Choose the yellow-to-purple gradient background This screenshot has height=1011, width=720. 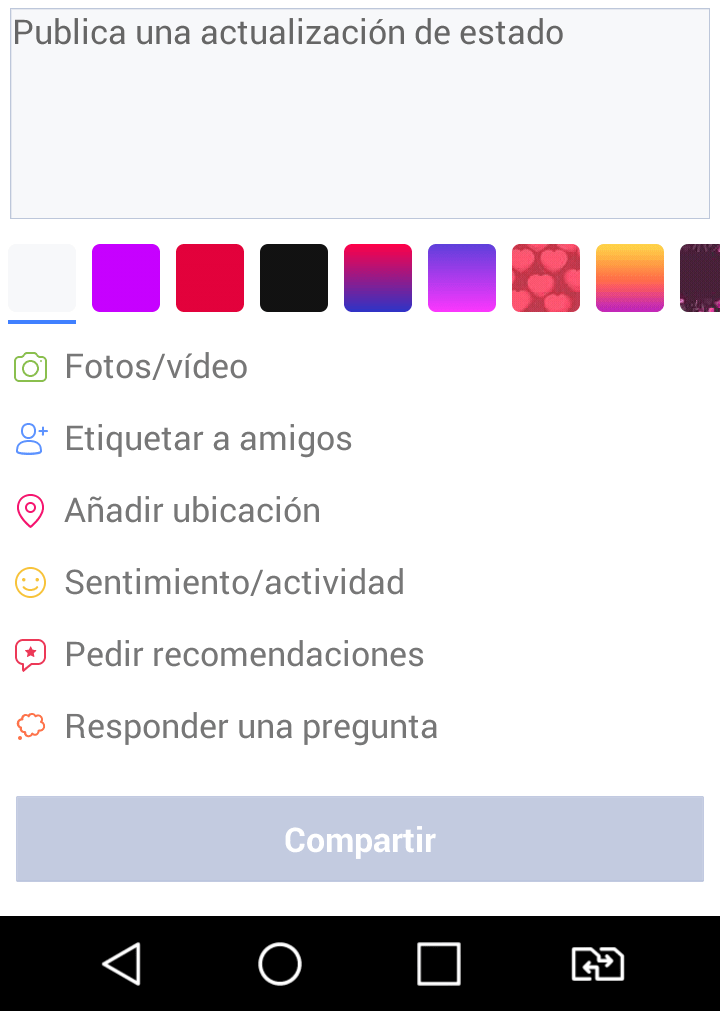click(630, 278)
